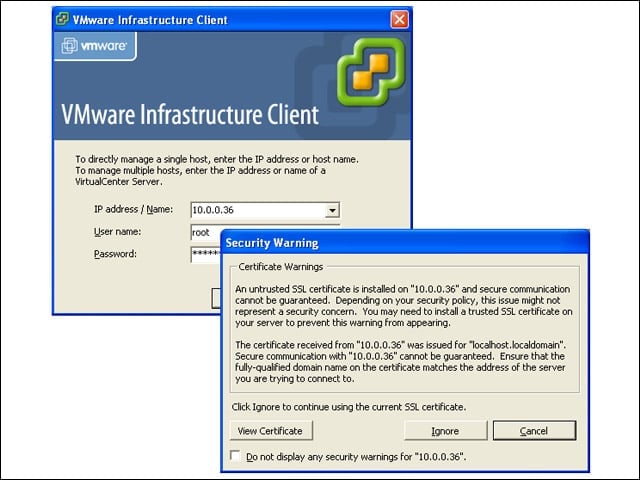Image resolution: width=640 pixels, height=480 pixels.
Task: Click the 'Certificate Warnings' group heading
Action: click(x=280, y=267)
